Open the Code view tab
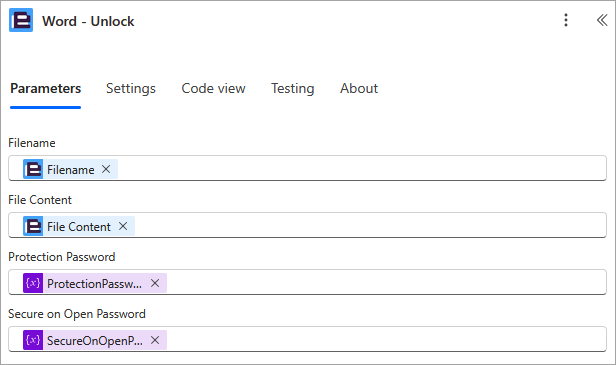Viewport: 616px width, 365px height. point(213,88)
